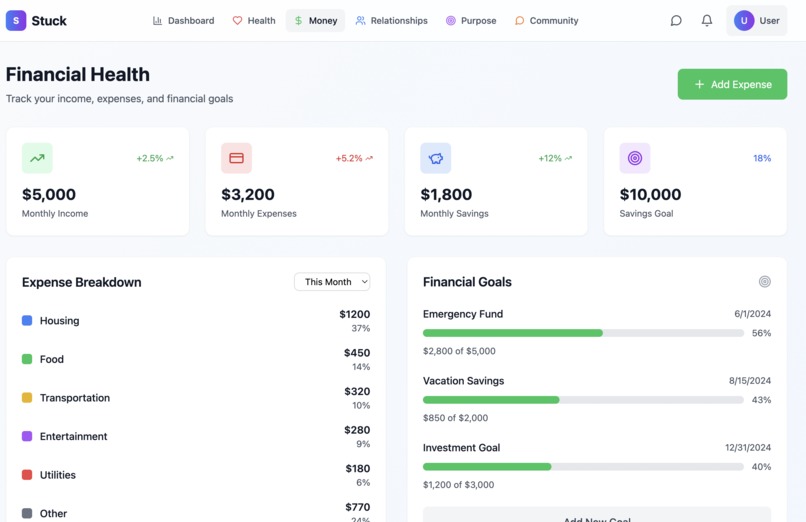Click the $3,200 expenses amount

coord(248,194)
